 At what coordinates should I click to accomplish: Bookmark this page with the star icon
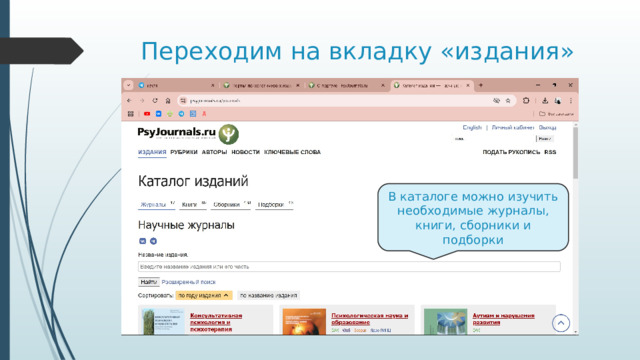tap(508, 100)
